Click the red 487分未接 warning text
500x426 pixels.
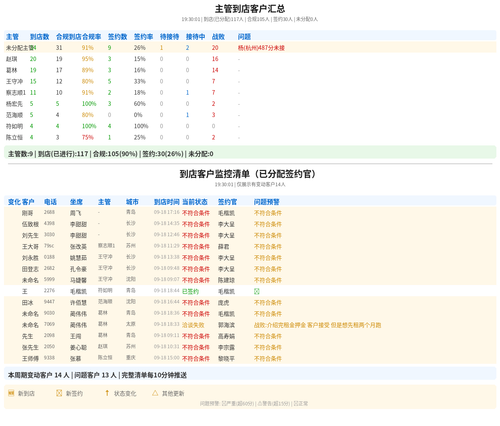[x=261, y=48]
